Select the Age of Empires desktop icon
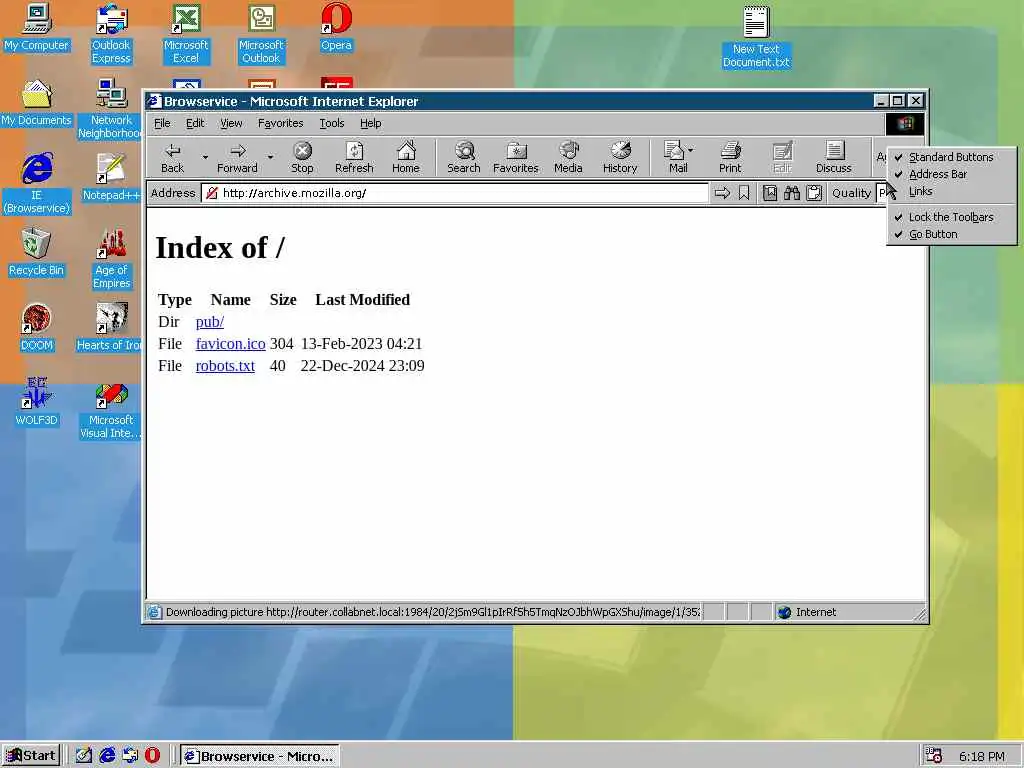This screenshot has height=768, width=1024. click(x=111, y=259)
